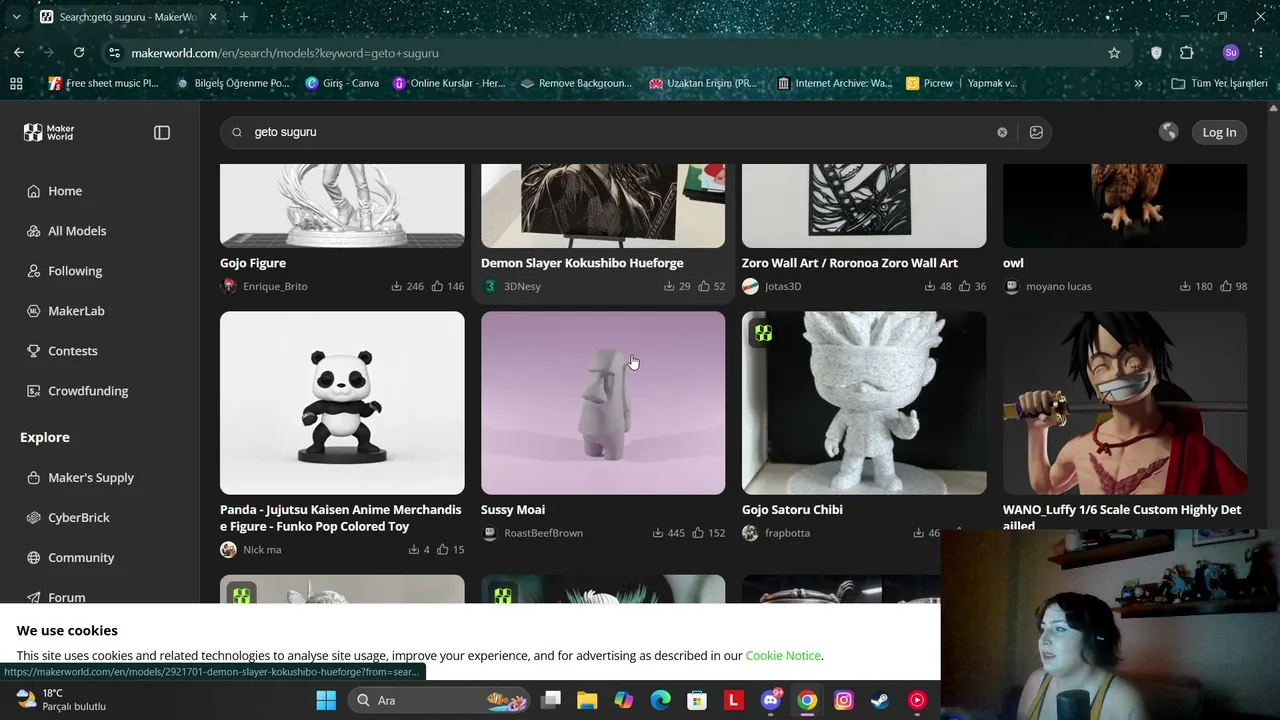
Task: Go back to the previous page
Action: click(19, 53)
